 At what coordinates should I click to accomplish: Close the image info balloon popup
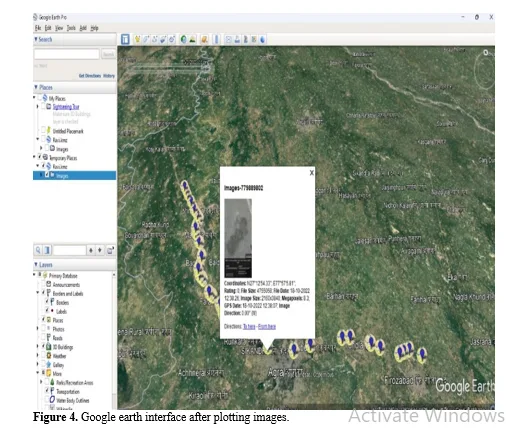pyautogui.click(x=312, y=173)
